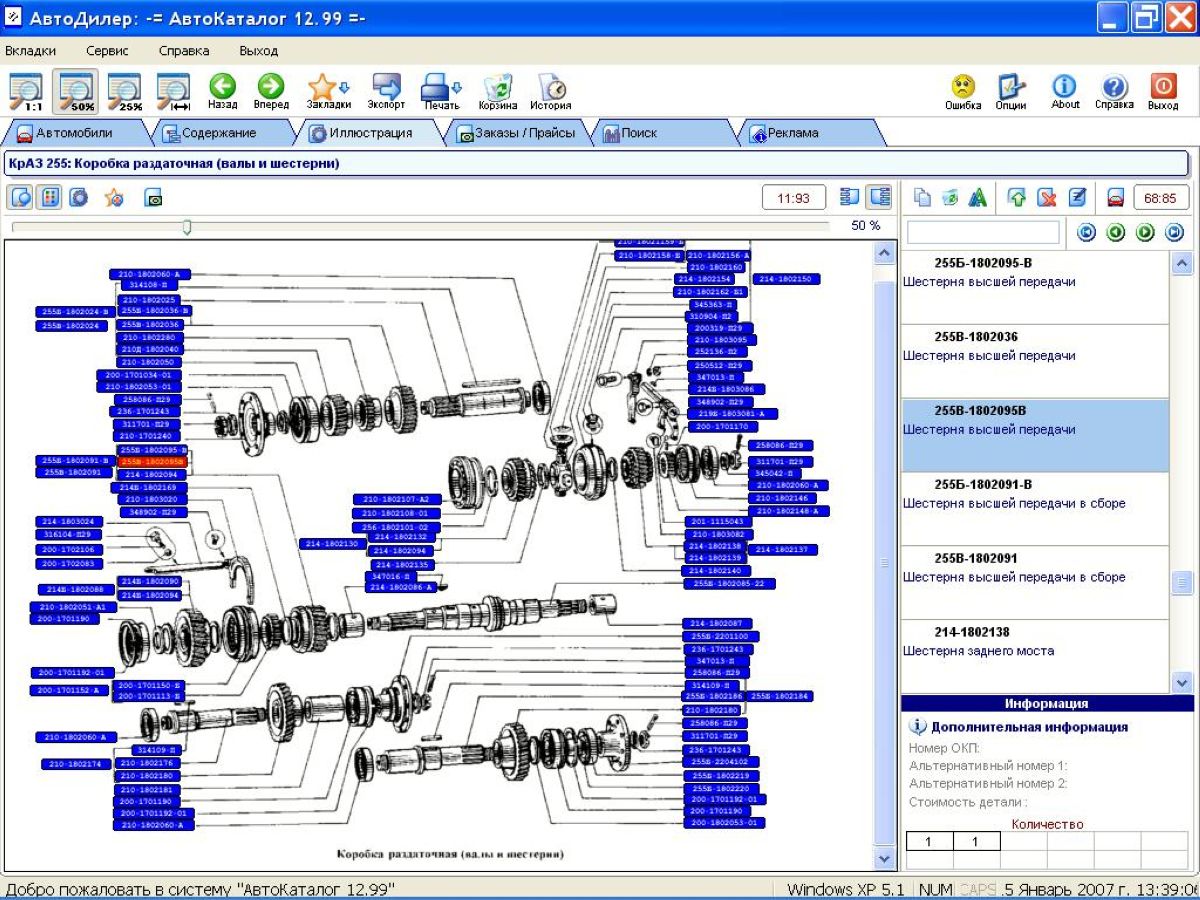
Task: Toggle the colored labels grid button
Action: 48,197
